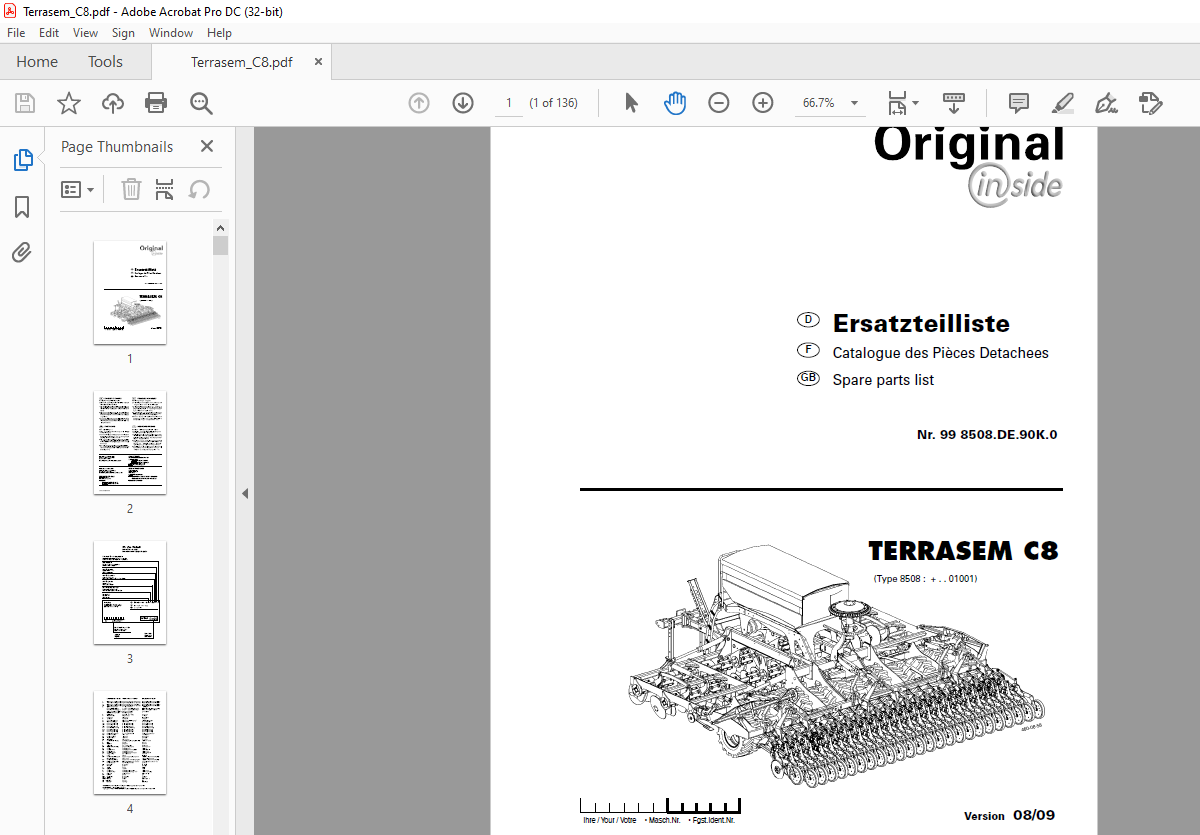The height and width of the screenshot is (835, 1200).
Task: Activate the Hand pan tool
Action: click(675, 103)
